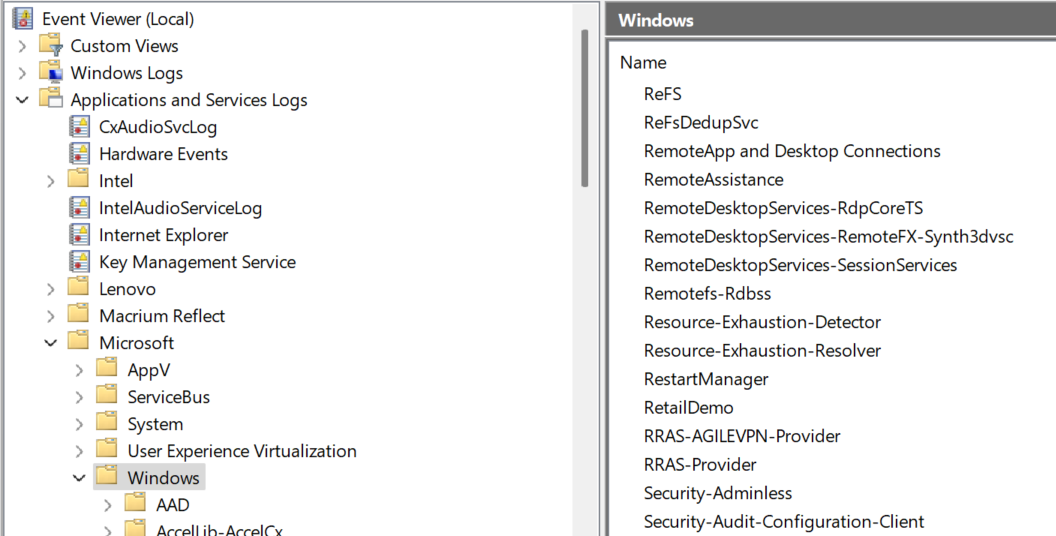Select RemoteAssistance in the list

pos(713,179)
